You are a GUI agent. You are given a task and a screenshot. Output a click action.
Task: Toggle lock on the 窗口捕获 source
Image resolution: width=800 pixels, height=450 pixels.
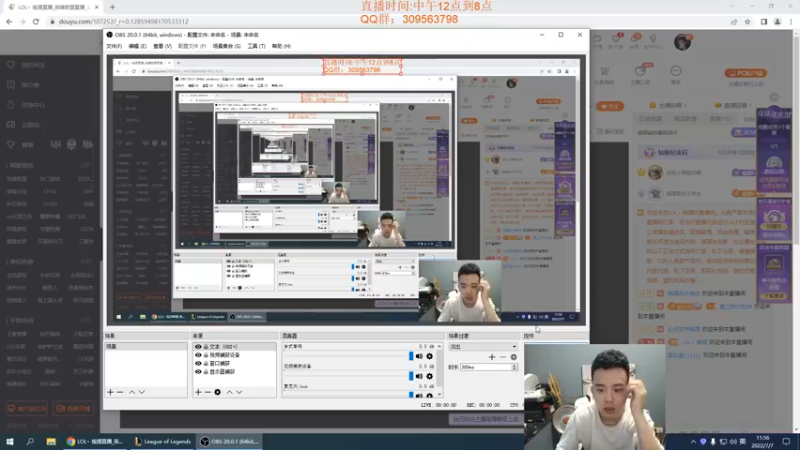point(206,363)
